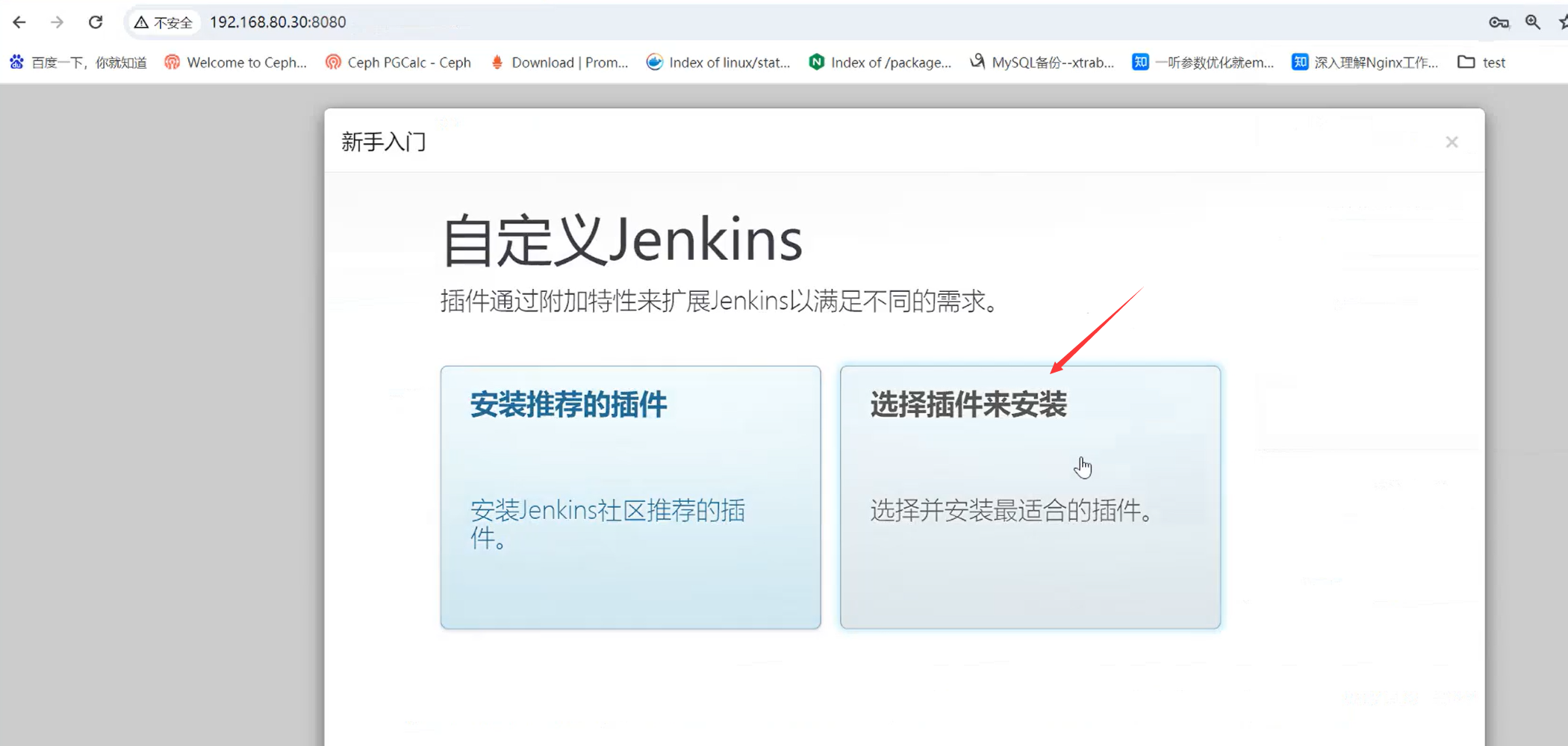Open the password key icon

1499,22
